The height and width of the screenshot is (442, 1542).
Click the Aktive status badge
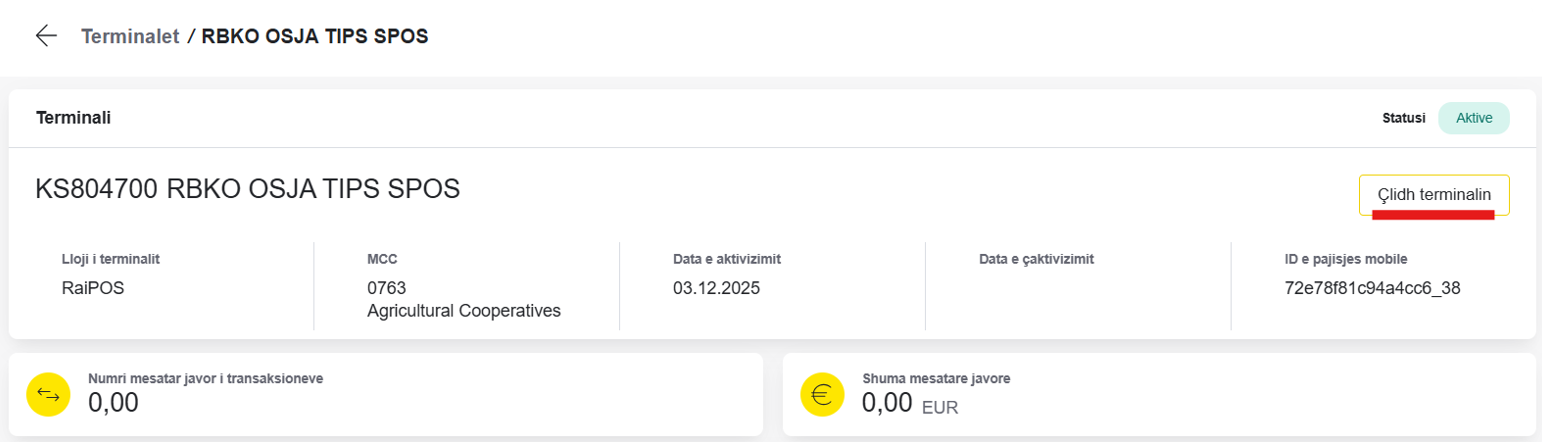click(1474, 118)
